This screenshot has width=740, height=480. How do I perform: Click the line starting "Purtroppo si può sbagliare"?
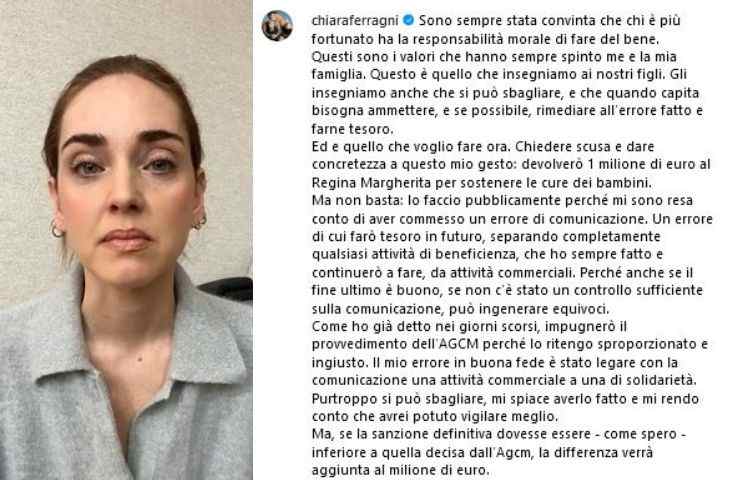point(505,399)
